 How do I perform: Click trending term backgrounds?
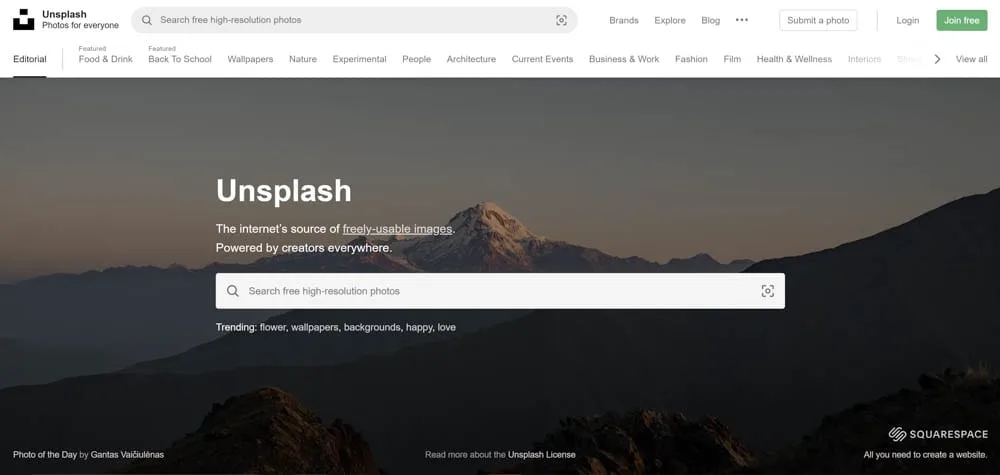(372, 328)
